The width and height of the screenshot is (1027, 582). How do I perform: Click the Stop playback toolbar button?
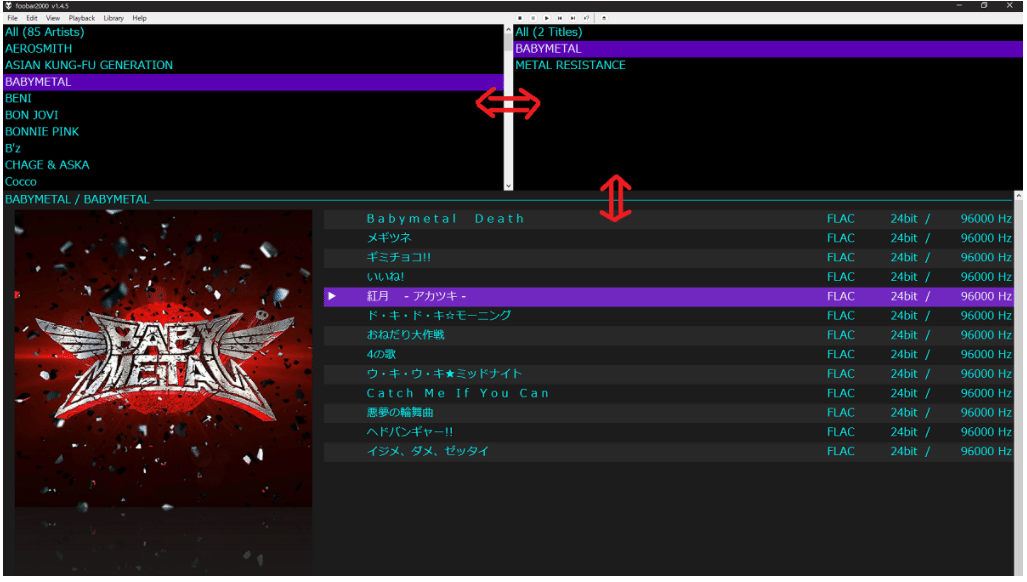click(520, 18)
